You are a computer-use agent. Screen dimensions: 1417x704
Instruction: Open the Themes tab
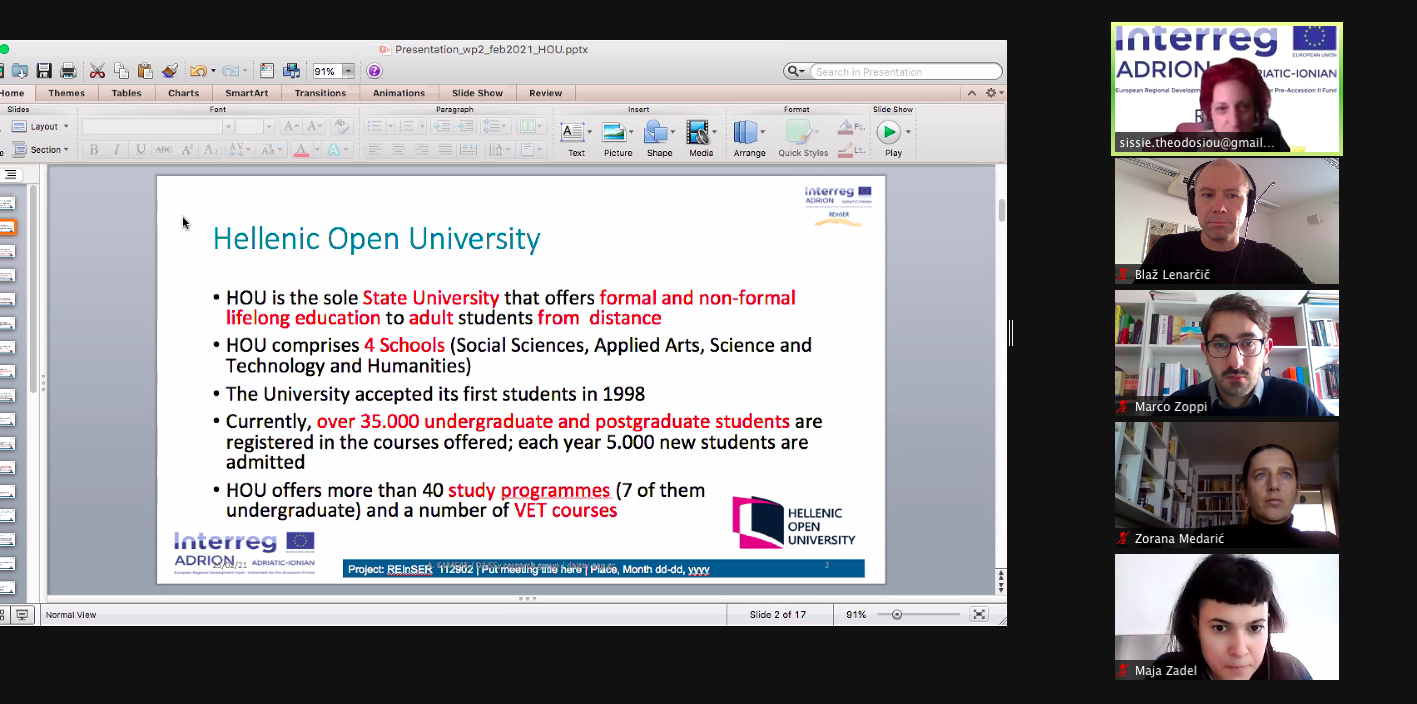click(67, 93)
